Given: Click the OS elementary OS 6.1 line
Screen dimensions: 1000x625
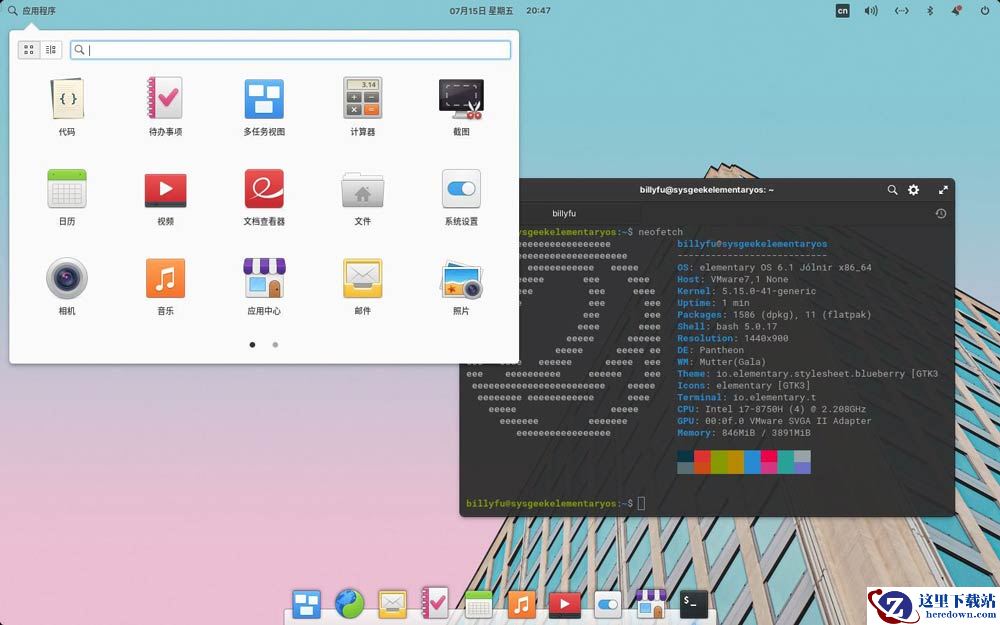Looking at the screenshot, I should pos(774,267).
